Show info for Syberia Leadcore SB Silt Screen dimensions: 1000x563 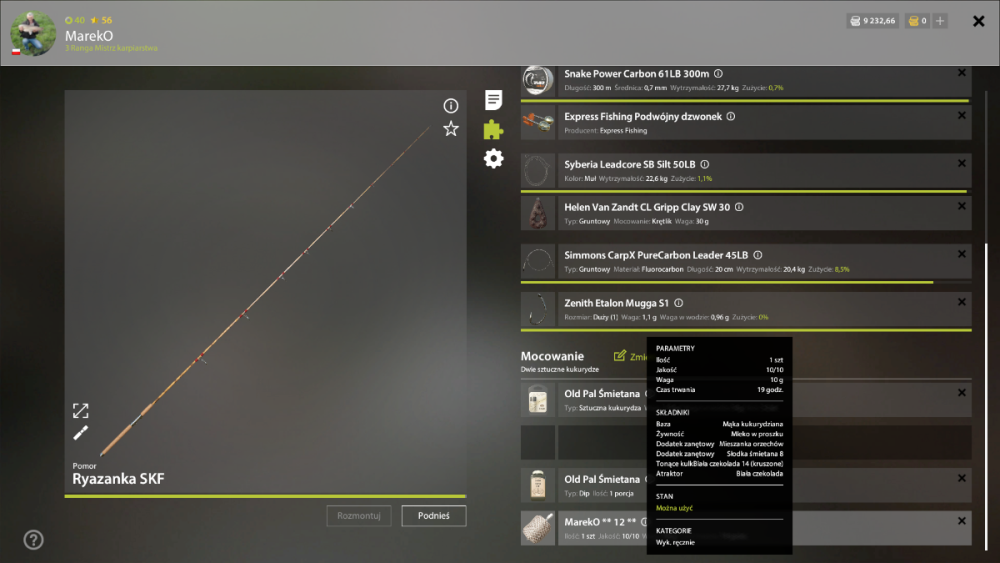pyautogui.click(x=705, y=165)
